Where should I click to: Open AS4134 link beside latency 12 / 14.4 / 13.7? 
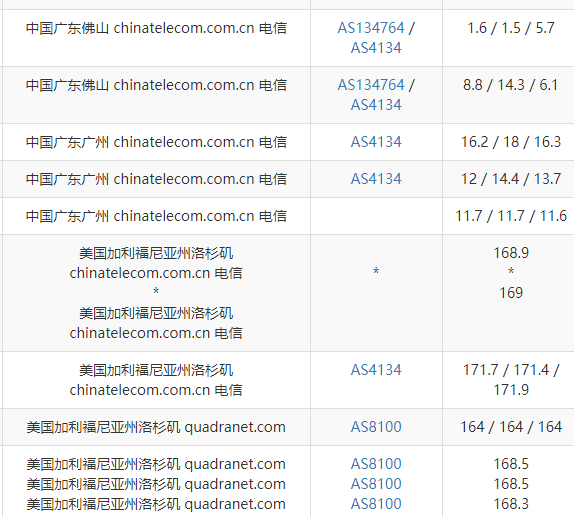(376, 179)
